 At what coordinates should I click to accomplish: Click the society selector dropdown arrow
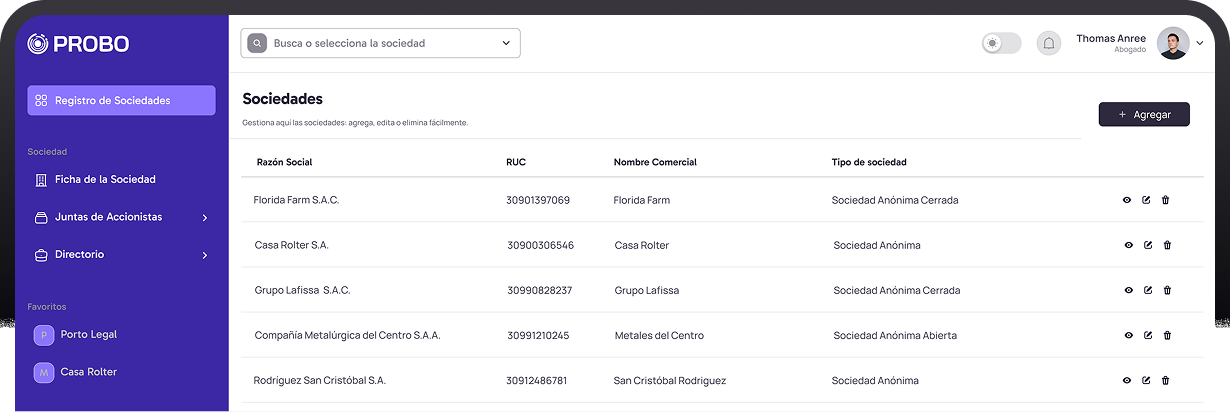click(506, 43)
